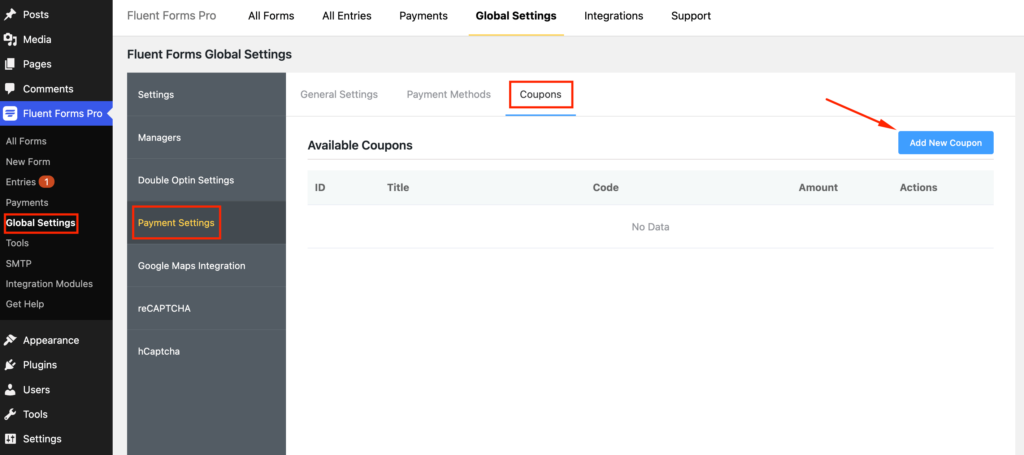Open Payments submenu link in sidebar
The image size is (1024, 455).
tap(27, 202)
